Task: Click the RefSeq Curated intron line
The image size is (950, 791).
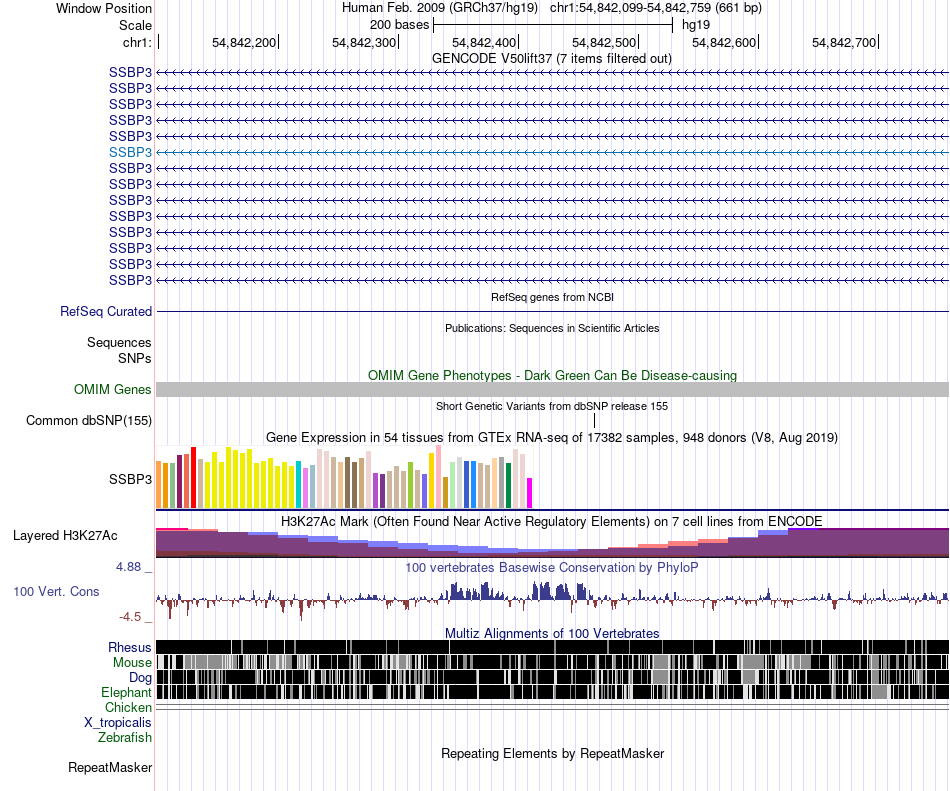Action: 553,311
